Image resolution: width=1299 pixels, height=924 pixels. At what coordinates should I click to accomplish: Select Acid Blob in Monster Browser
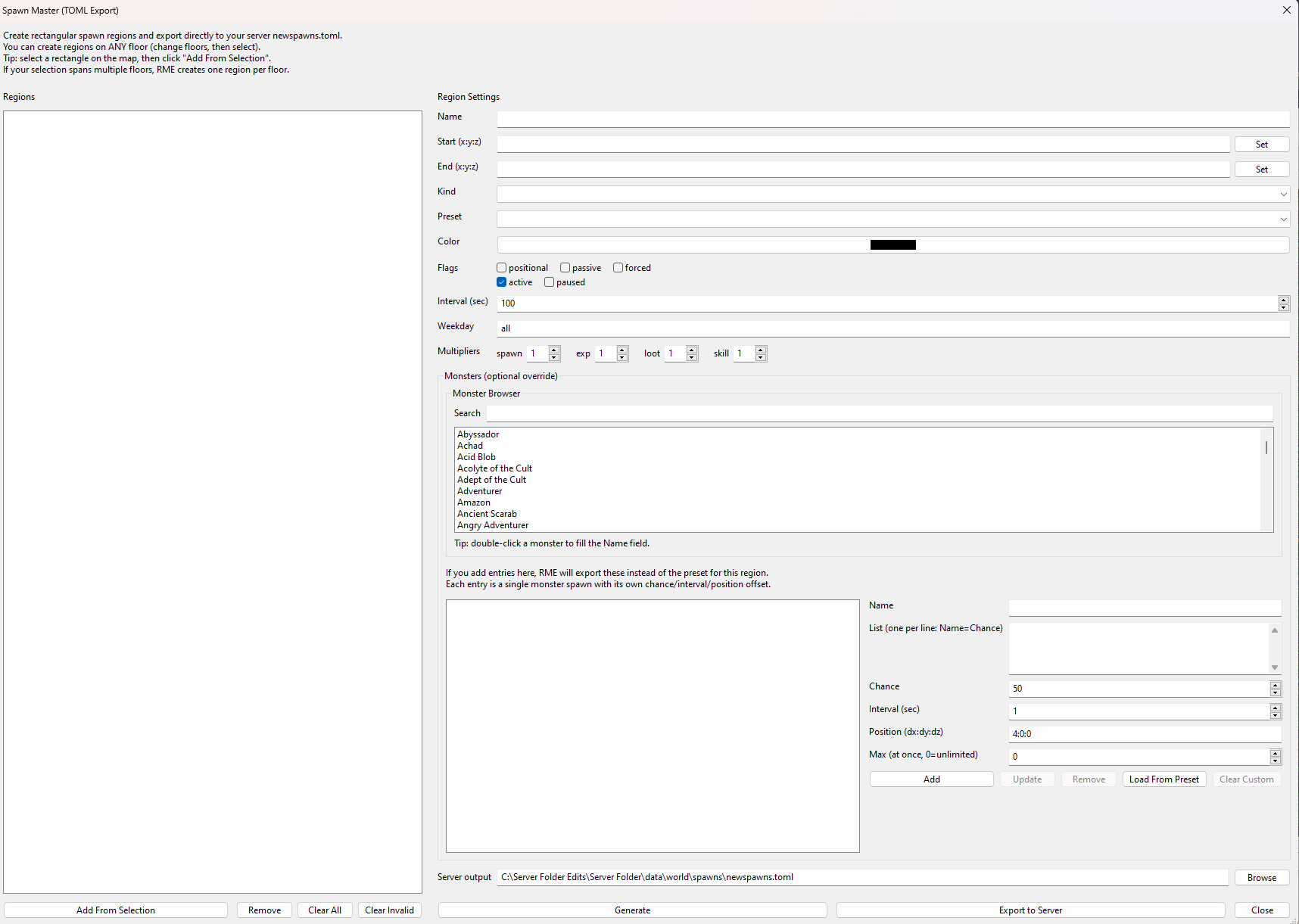pyautogui.click(x=477, y=457)
